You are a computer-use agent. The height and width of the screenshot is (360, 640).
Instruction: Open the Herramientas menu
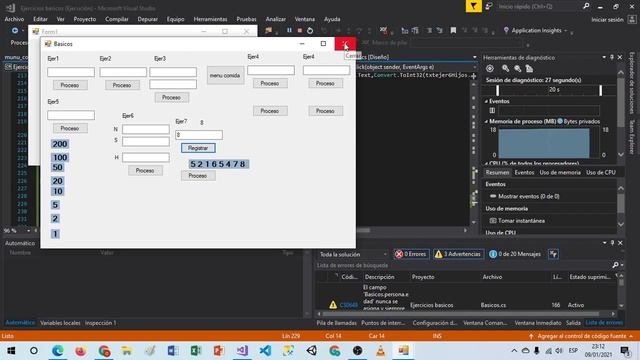tap(210, 19)
